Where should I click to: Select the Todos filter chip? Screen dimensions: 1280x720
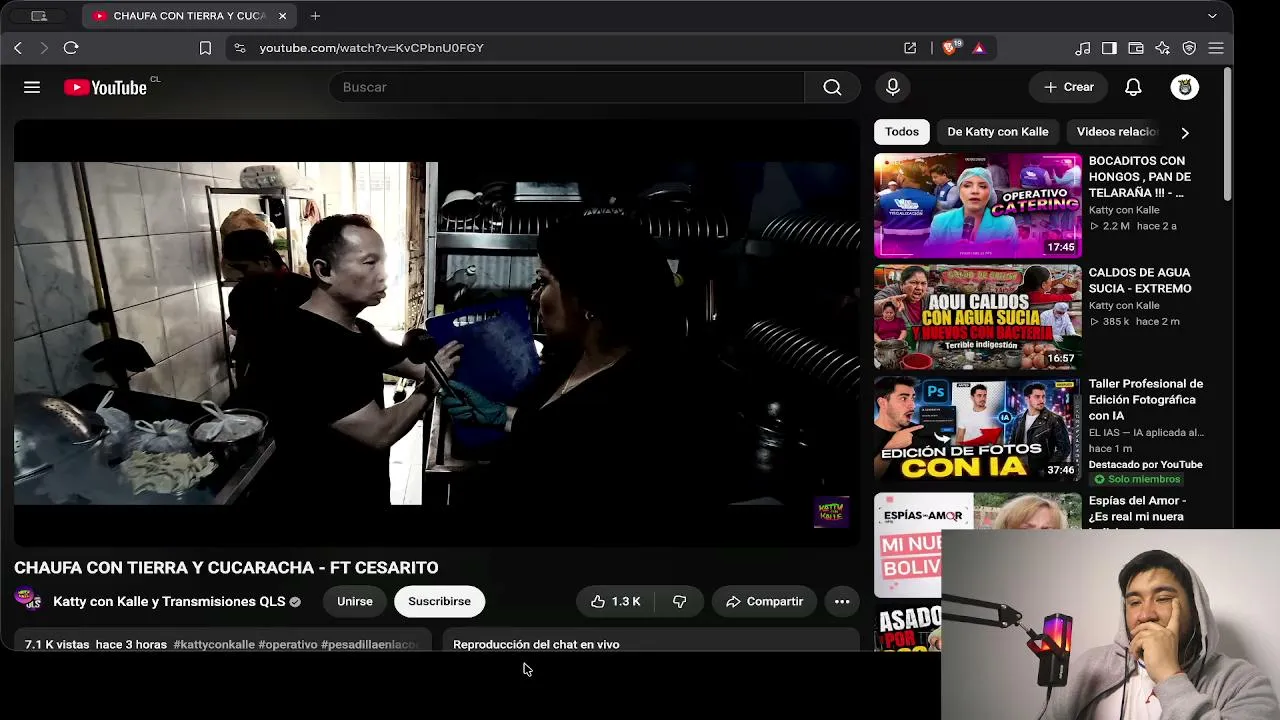(901, 132)
